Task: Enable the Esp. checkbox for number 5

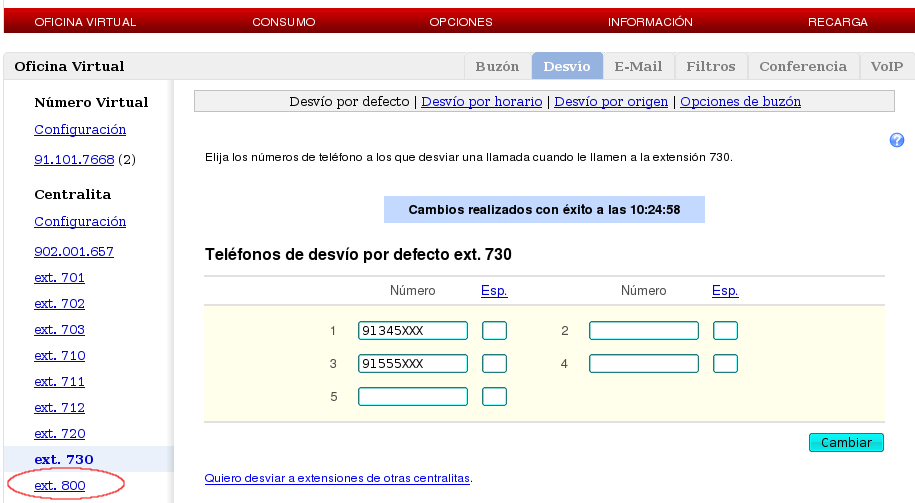Action: [494, 397]
